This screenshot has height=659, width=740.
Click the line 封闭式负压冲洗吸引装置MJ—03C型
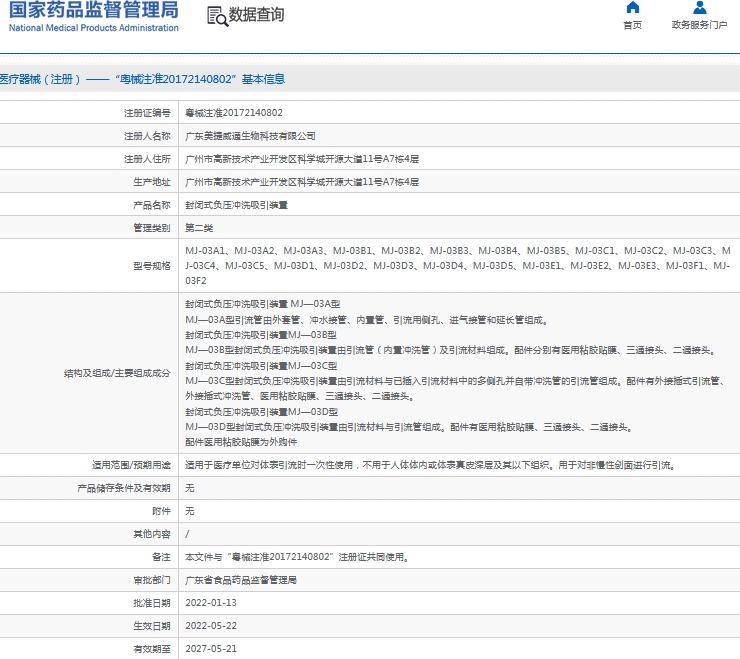pyautogui.click(x=261, y=366)
